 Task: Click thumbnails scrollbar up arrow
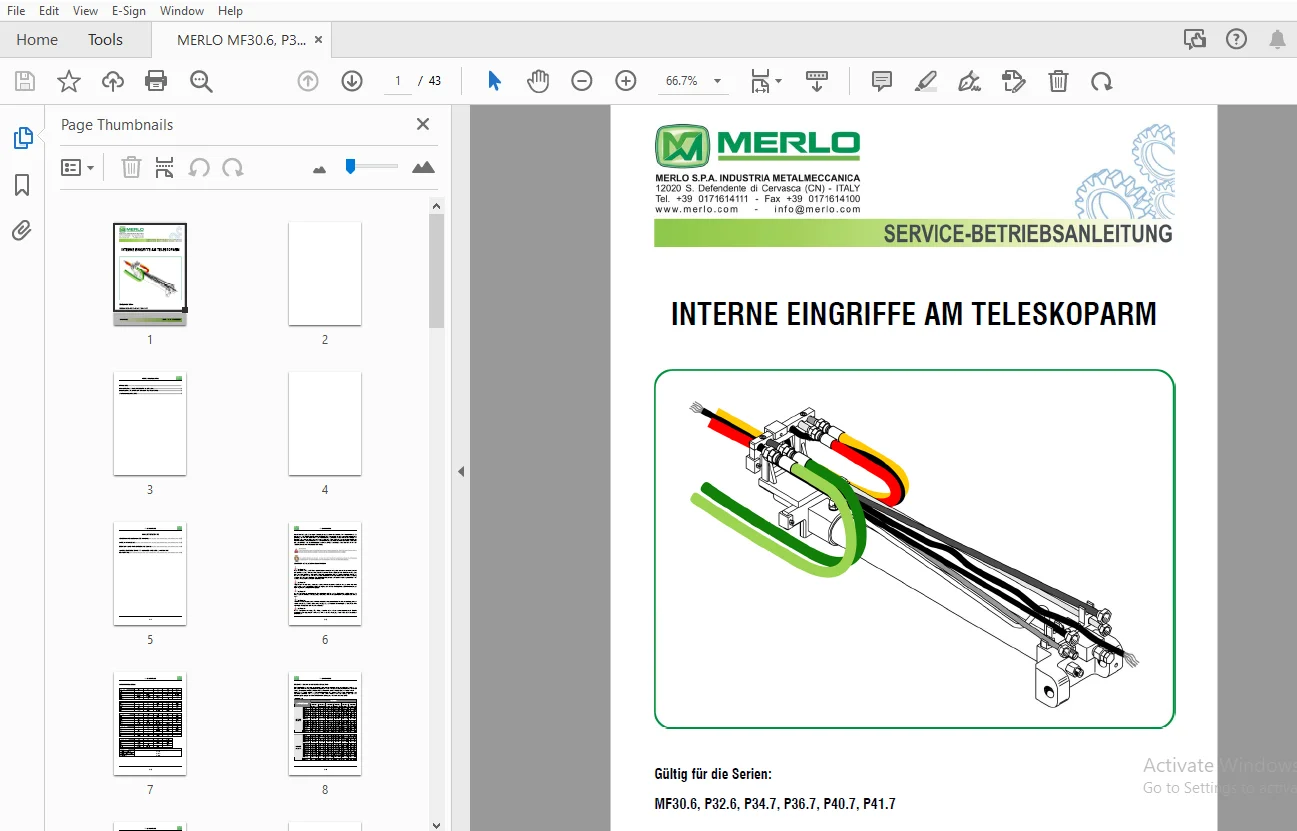coord(436,206)
